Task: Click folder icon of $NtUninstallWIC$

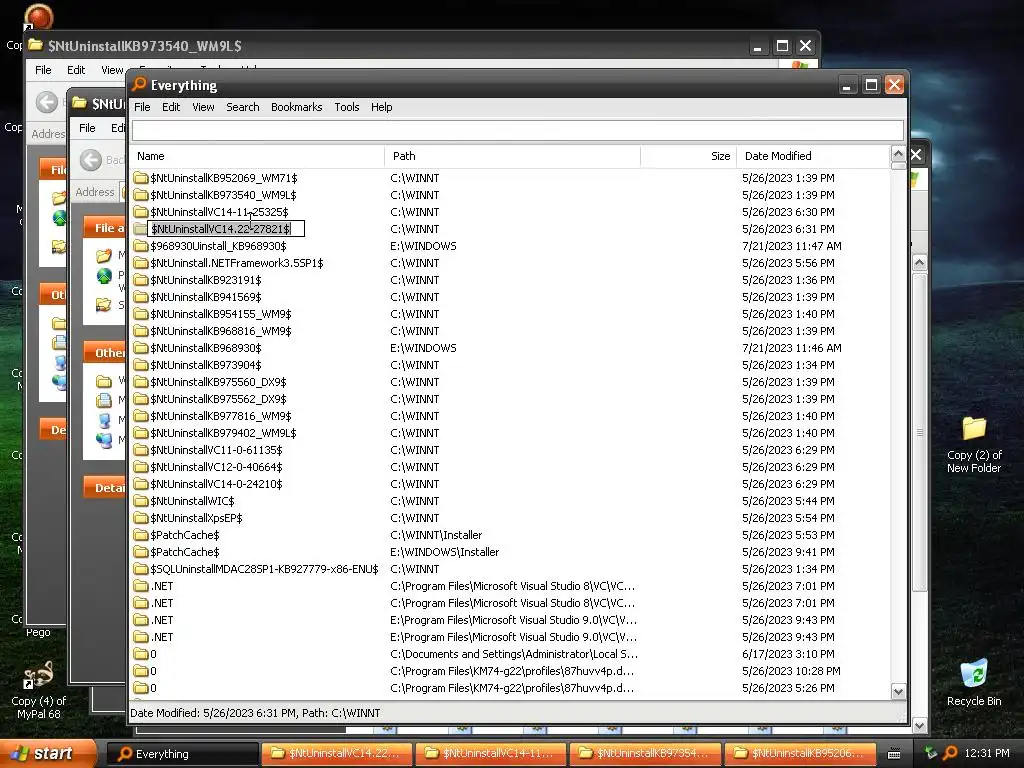Action: (x=140, y=500)
